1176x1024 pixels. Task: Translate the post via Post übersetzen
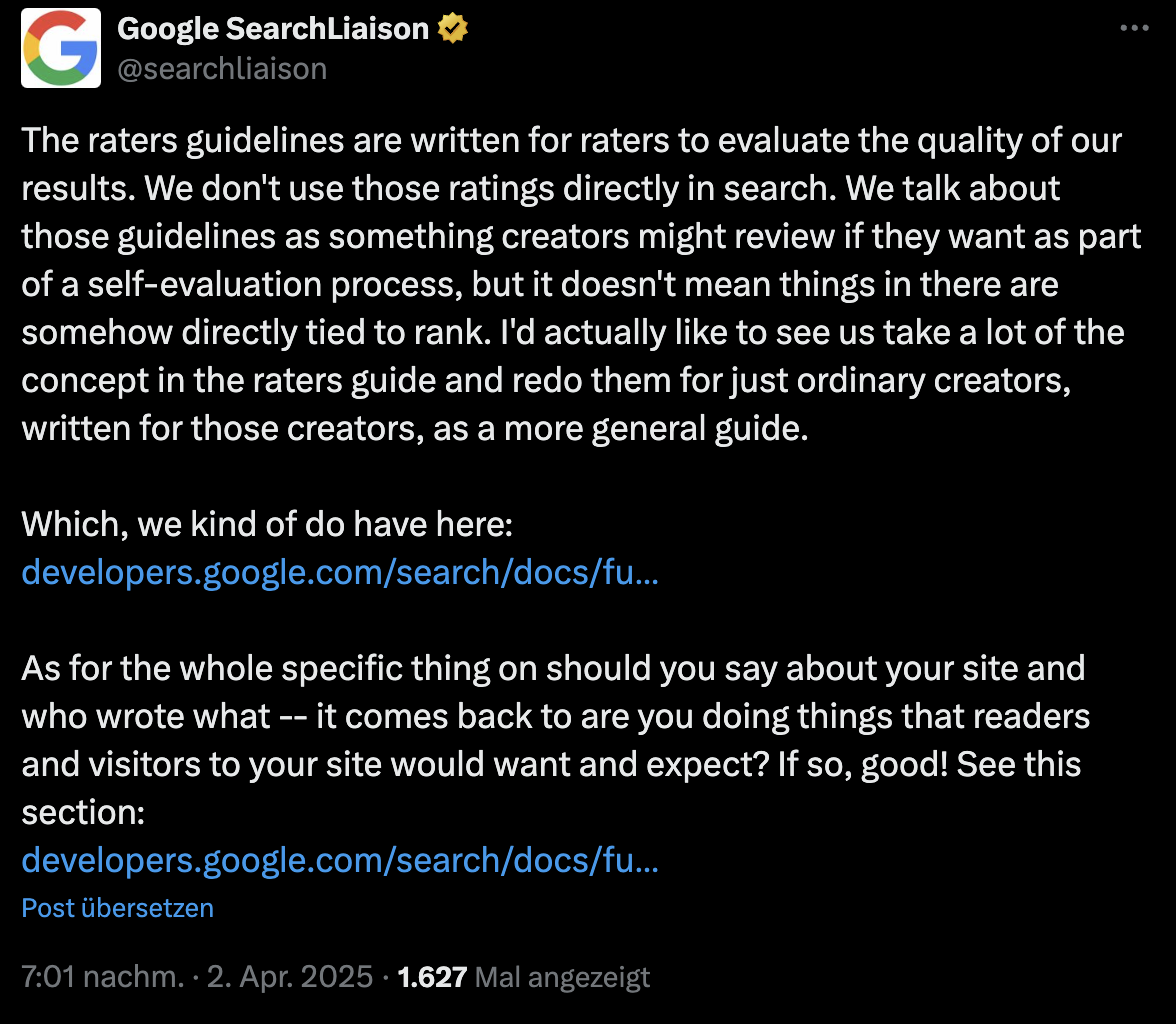pos(117,908)
